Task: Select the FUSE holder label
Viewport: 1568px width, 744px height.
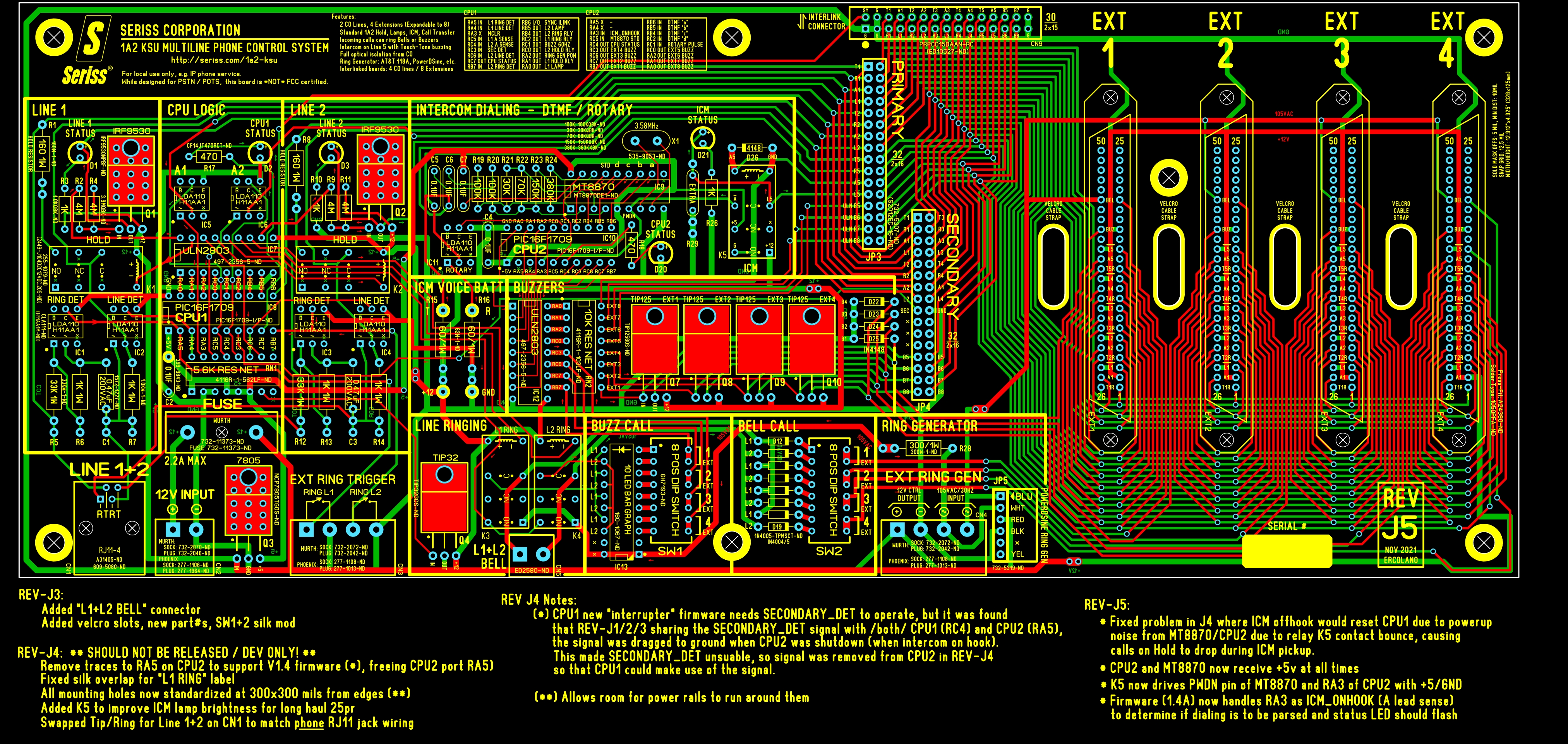Action: click(222, 404)
